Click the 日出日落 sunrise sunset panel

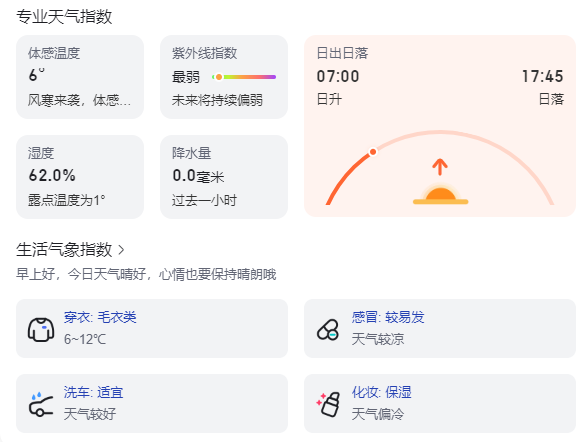(440, 126)
